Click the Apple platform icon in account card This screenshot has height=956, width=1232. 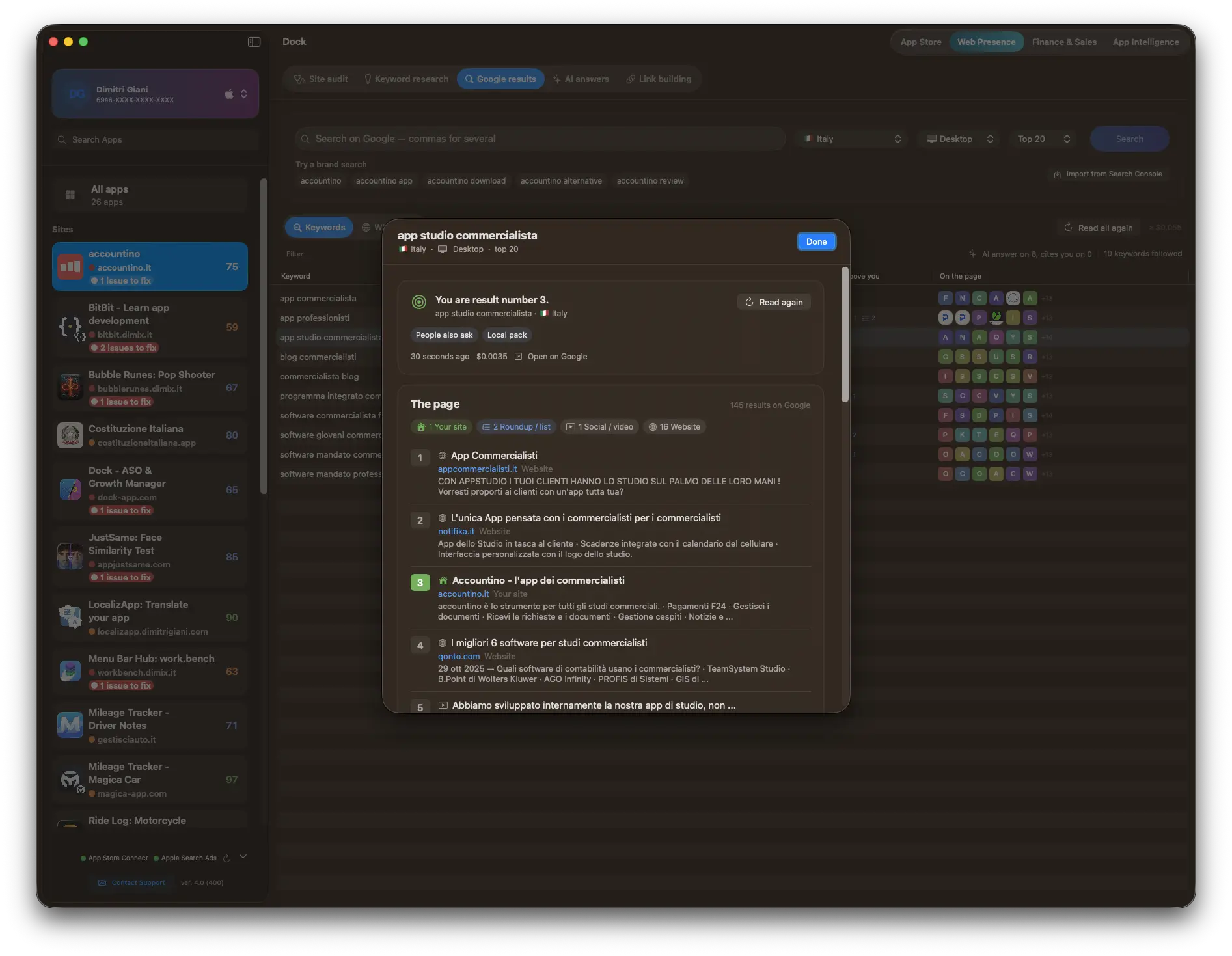tap(229, 94)
